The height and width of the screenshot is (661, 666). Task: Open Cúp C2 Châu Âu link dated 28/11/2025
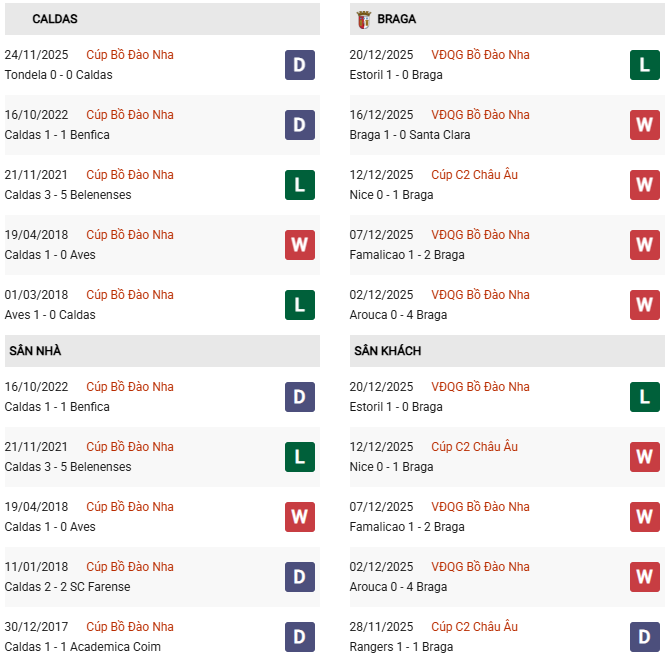click(x=474, y=627)
